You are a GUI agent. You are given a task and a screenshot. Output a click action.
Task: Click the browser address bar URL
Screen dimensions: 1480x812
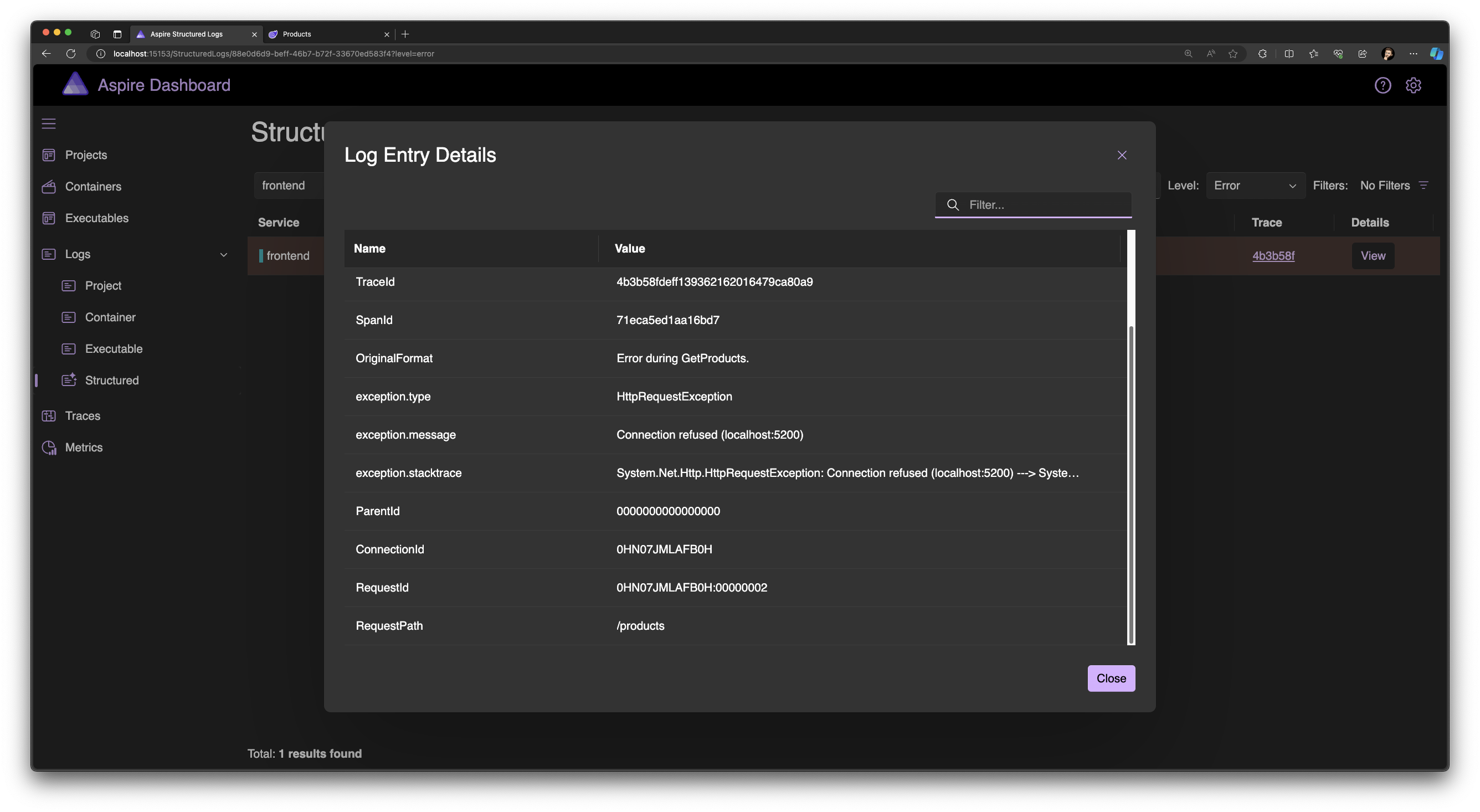tap(274, 53)
